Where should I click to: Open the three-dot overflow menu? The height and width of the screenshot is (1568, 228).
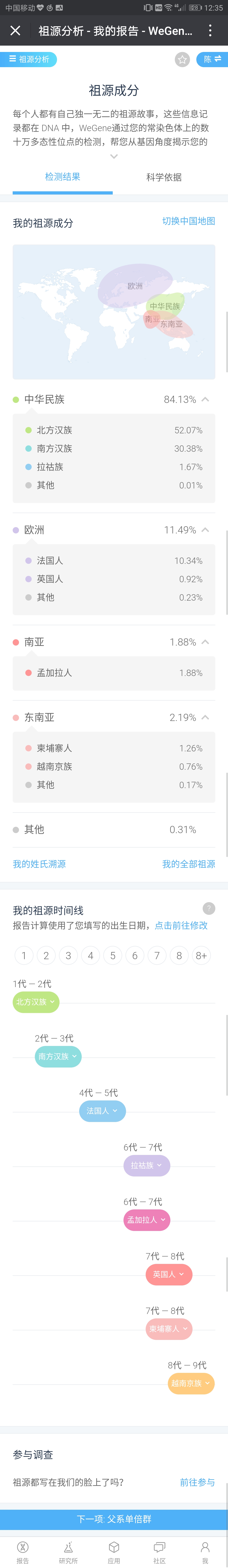click(210, 30)
